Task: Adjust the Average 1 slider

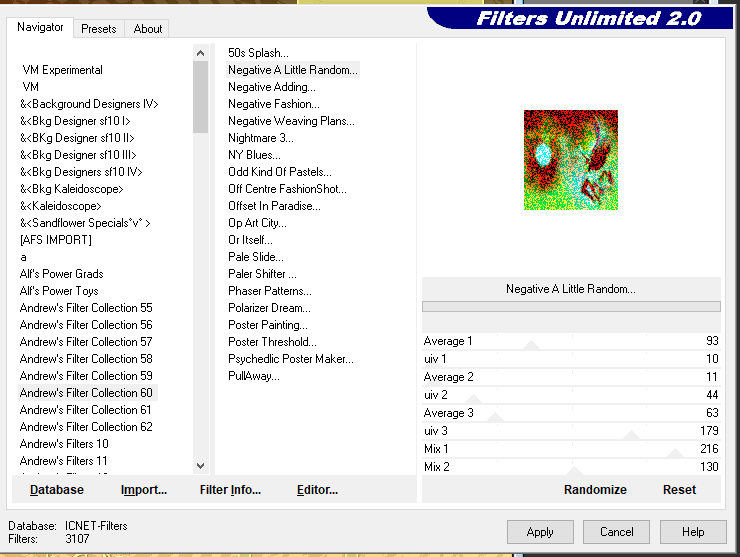Action: click(x=532, y=345)
